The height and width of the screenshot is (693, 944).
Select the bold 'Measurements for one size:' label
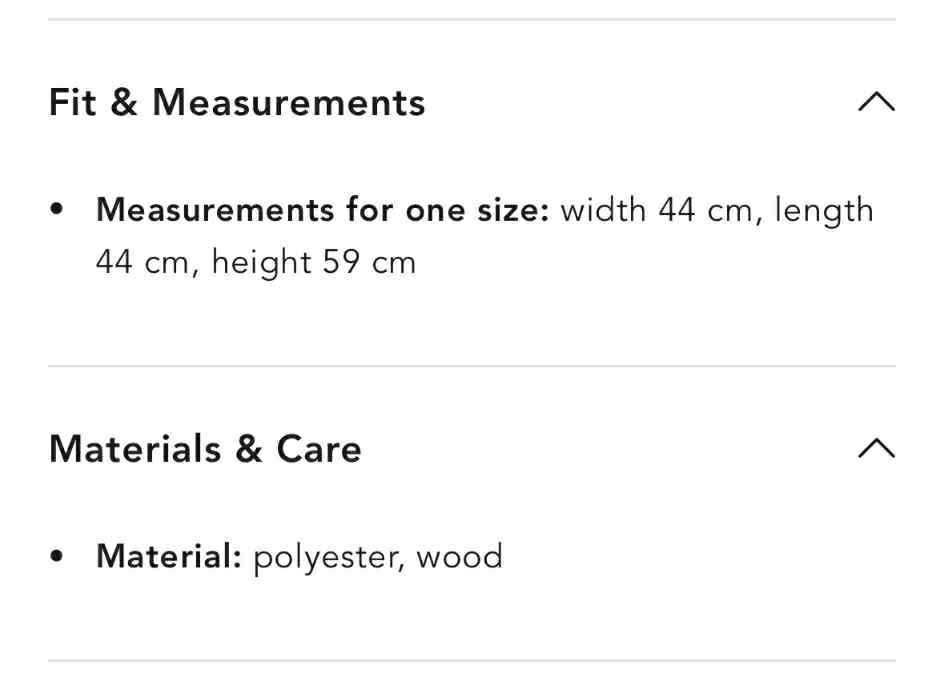(x=322, y=211)
